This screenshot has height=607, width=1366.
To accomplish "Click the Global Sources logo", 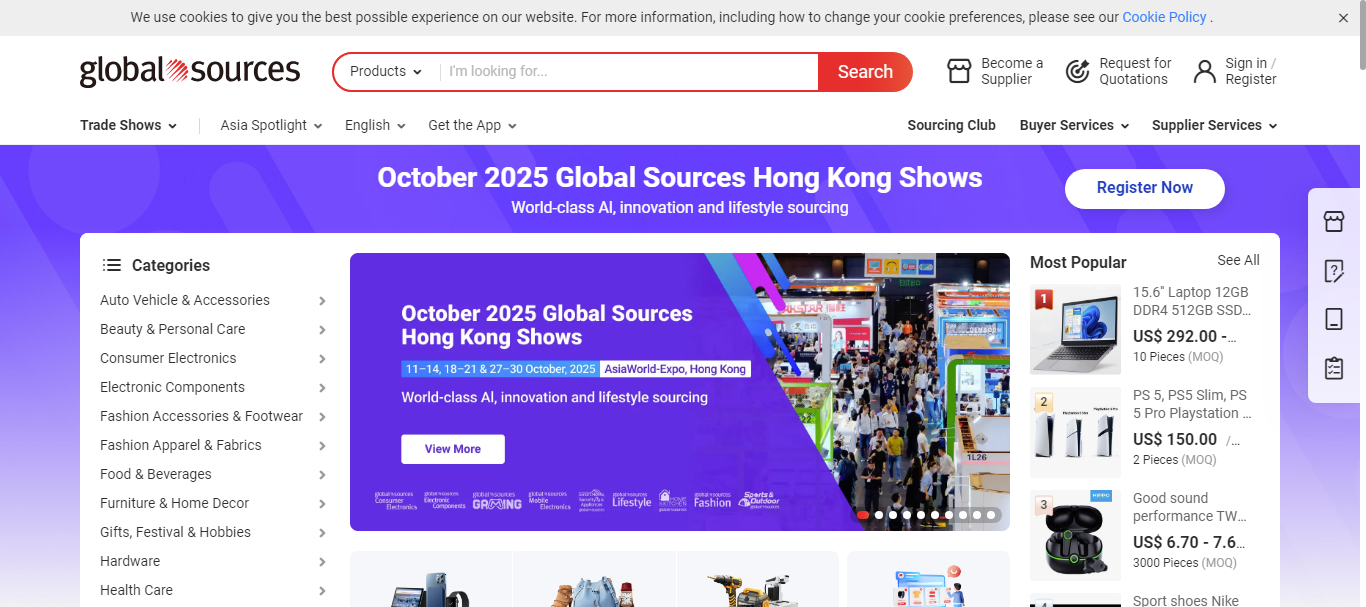I will tap(190, 71).
